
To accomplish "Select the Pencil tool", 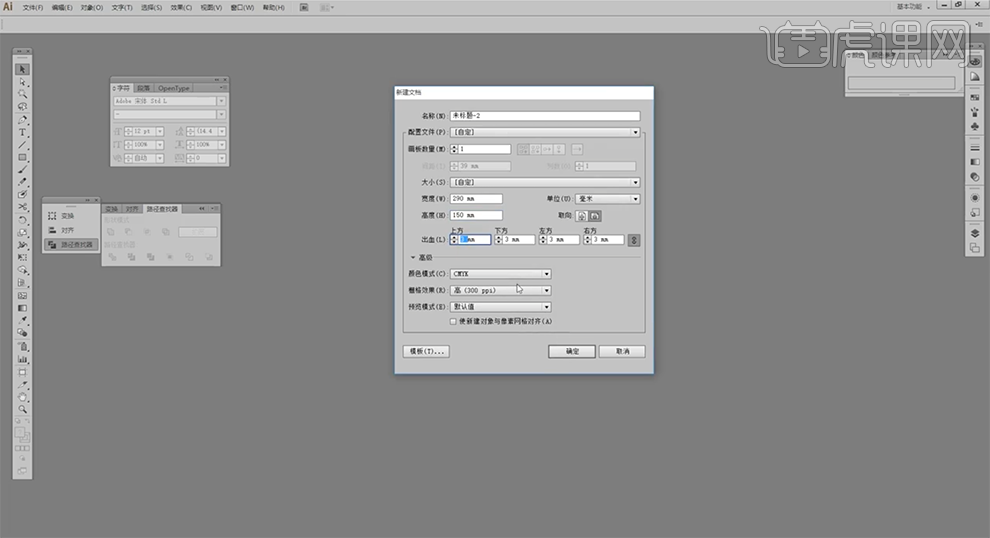I will coord(22,182).
